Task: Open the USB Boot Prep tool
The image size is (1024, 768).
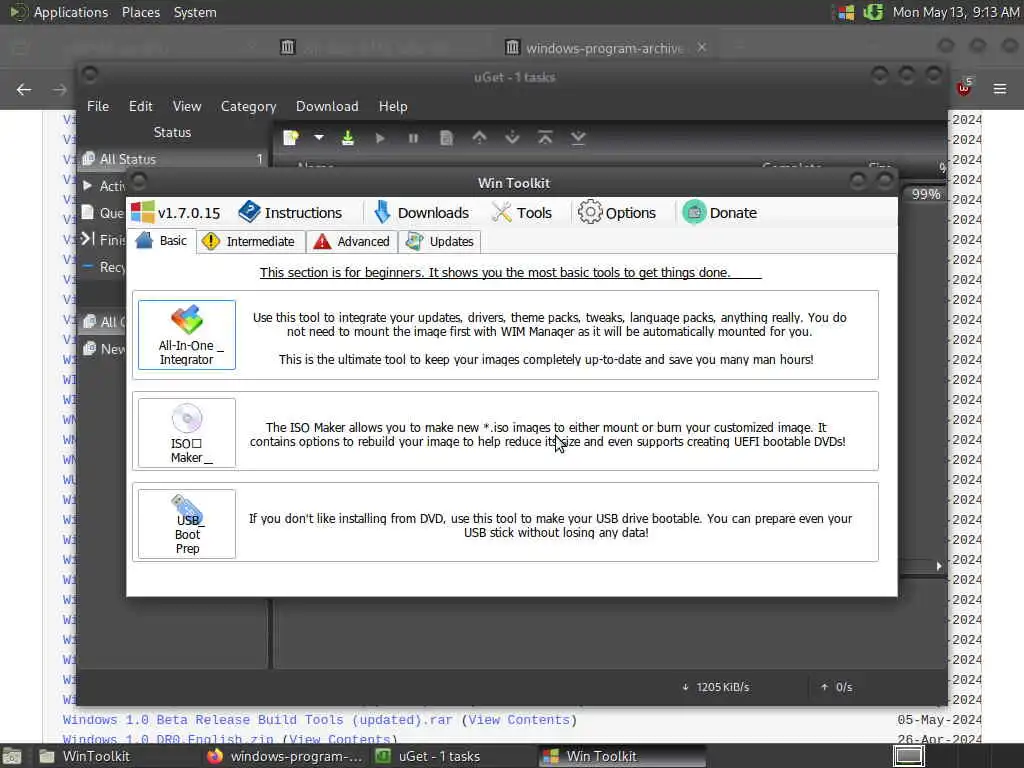Action: 187,524
